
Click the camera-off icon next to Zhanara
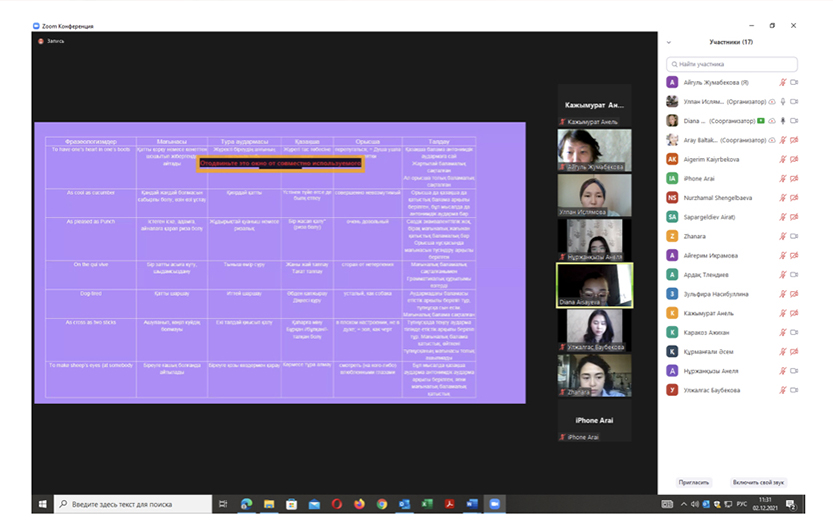coord(794,236)
